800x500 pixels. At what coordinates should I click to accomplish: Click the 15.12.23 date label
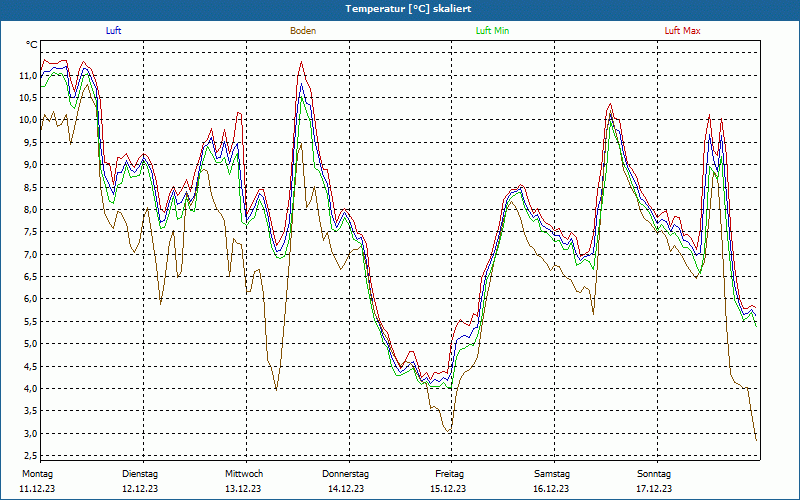[448, 489]
